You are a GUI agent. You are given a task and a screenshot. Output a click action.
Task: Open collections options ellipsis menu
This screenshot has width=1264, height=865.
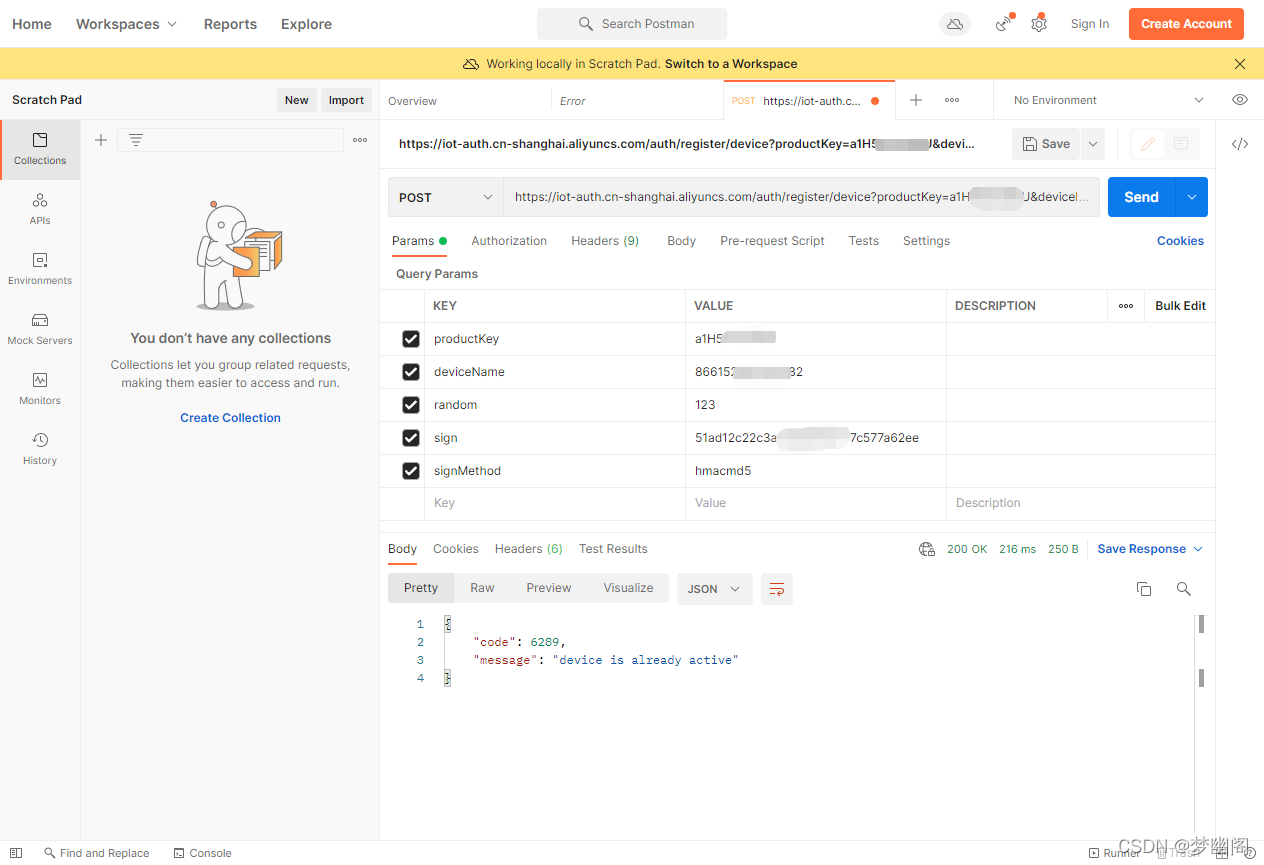tap(360, 140)
